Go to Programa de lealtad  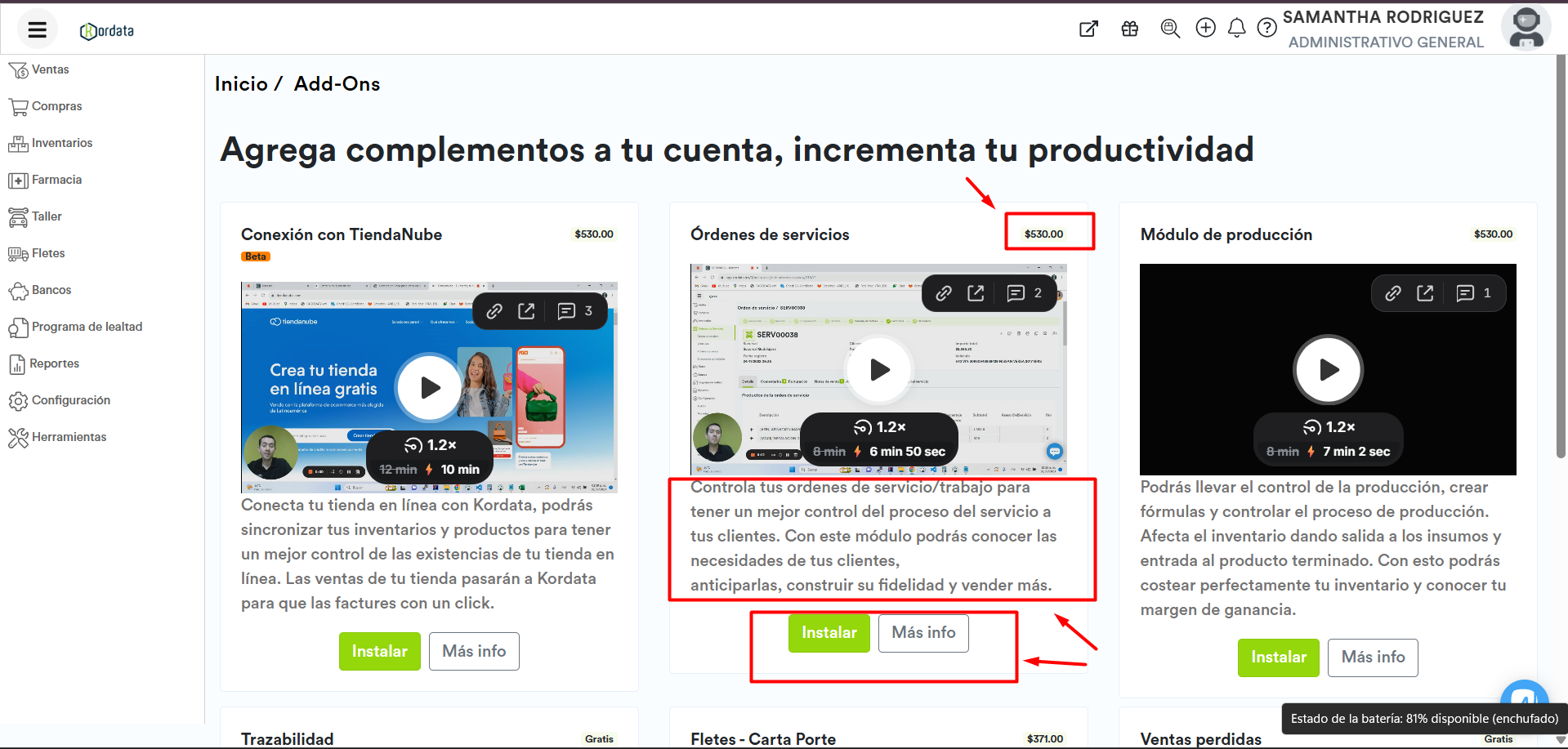(75, 328)
